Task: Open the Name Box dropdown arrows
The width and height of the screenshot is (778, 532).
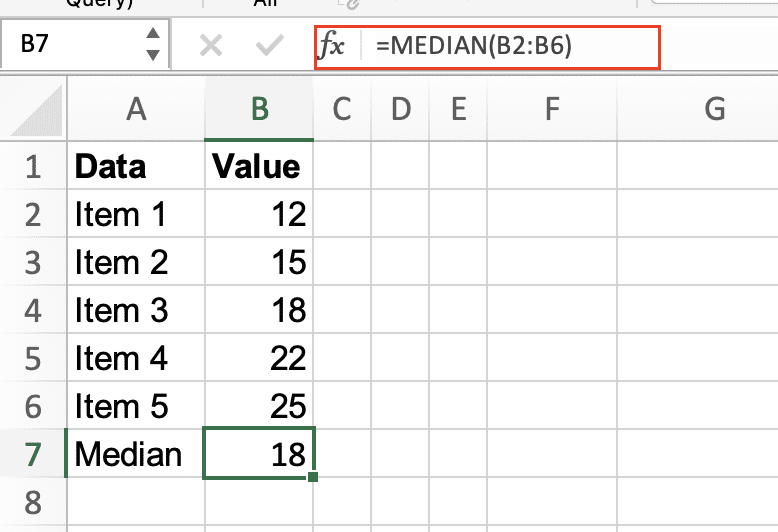Action: pyautogui.click(x=152, y=46)
